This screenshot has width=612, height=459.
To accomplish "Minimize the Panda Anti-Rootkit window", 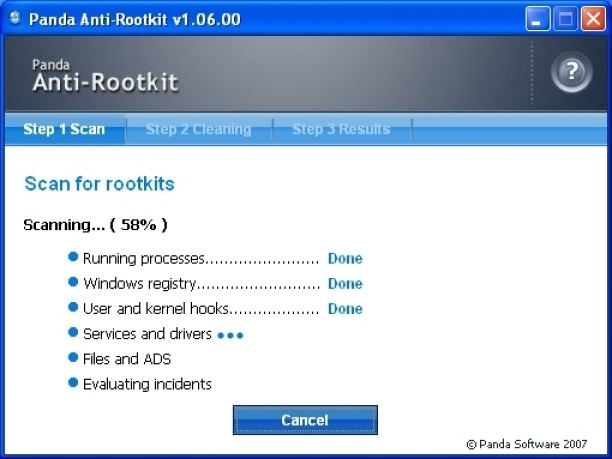I will pyautogui.click(x=537, y=18).
